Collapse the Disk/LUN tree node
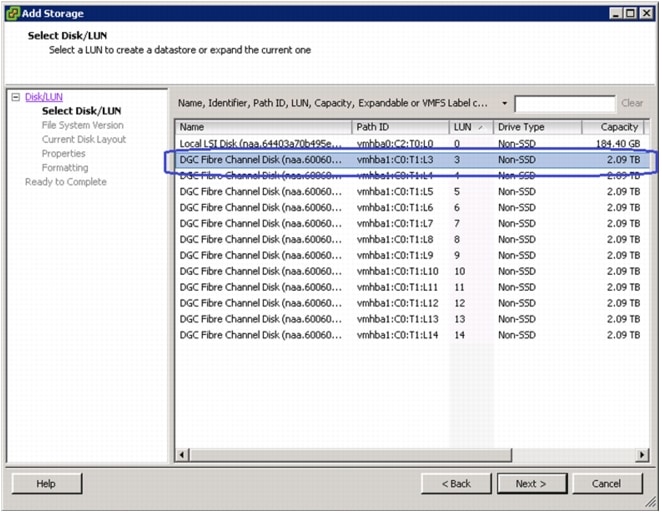 tap(15, 97)
